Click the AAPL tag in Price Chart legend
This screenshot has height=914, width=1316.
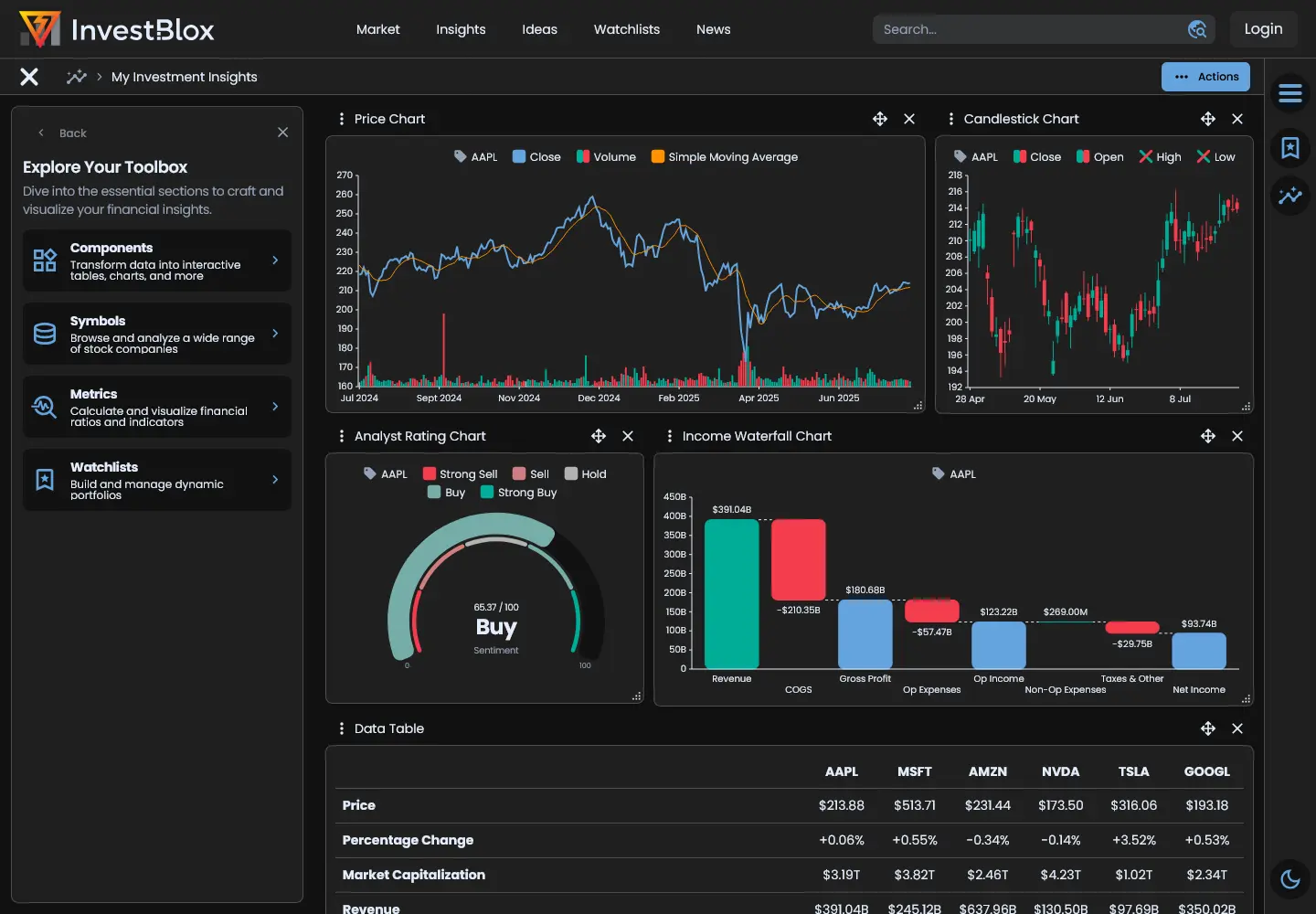point(476,157)
